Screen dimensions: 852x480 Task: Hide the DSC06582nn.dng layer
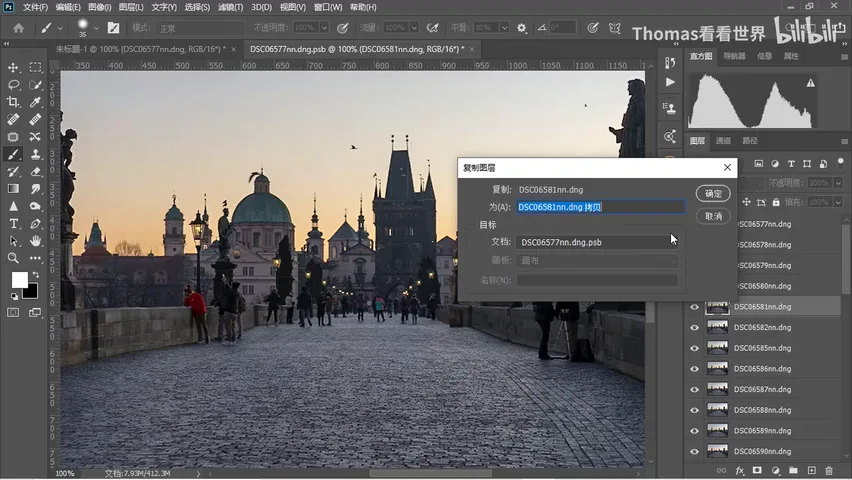click(x=694, y=328)
